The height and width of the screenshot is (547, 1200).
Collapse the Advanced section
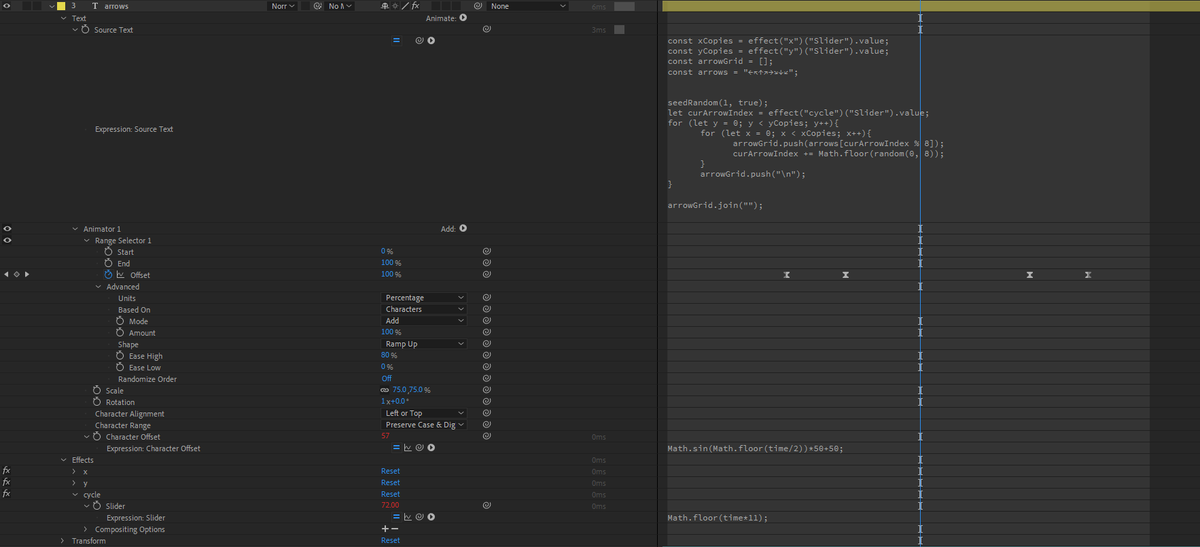pyautogui.click(x=99, y=286)
